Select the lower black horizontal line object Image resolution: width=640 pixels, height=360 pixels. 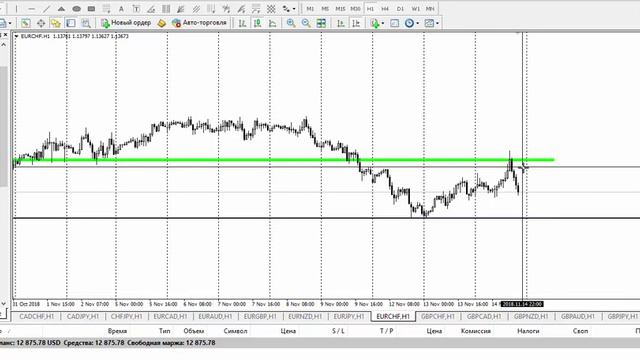point(327,218)
